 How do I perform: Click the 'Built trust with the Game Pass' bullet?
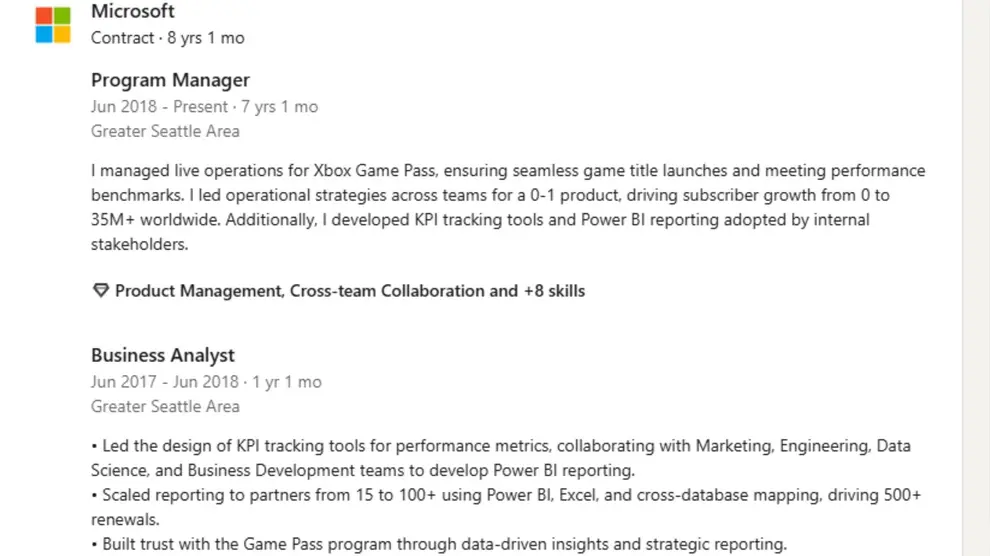(x=444, y=544)
